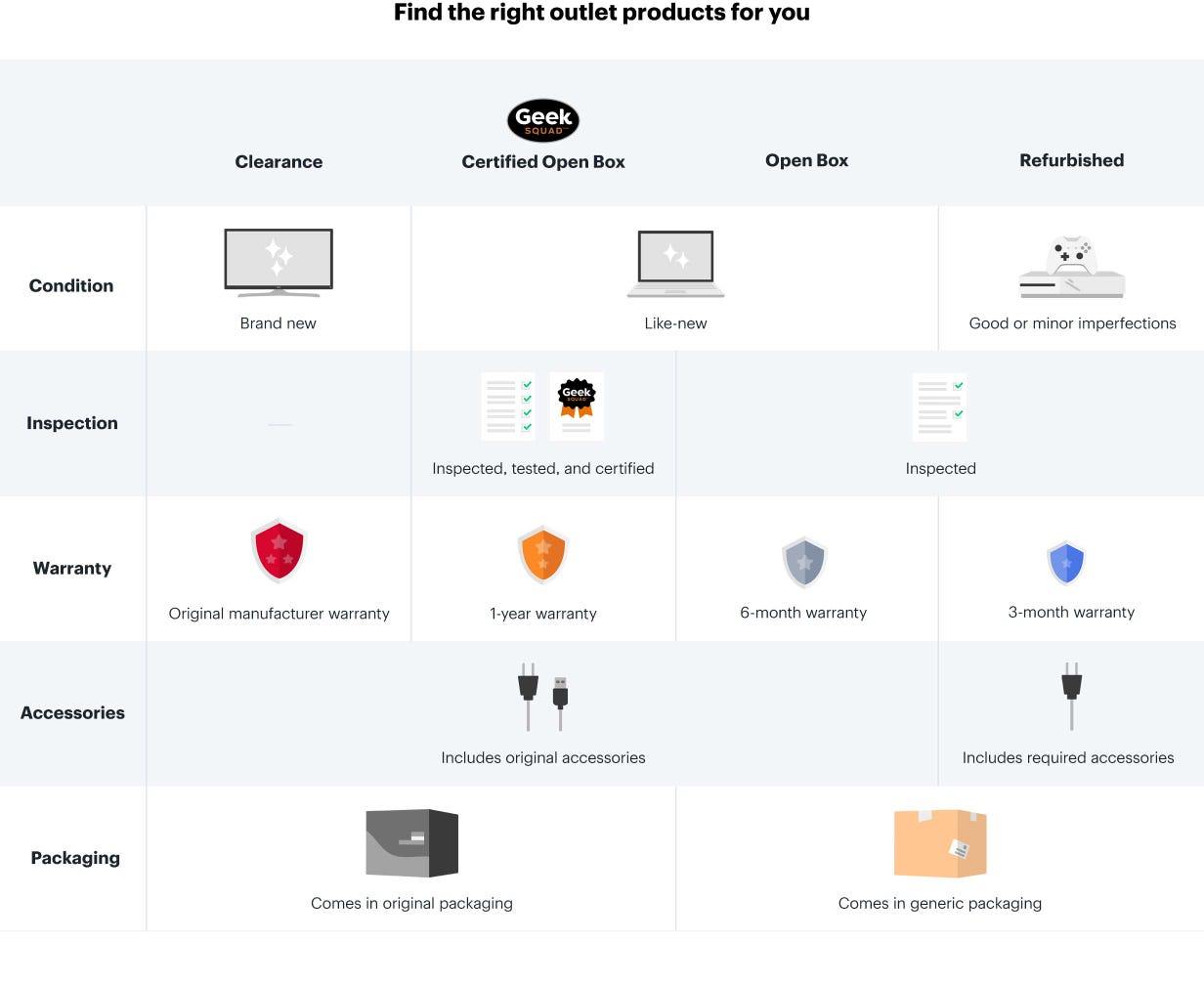This screenshot has height=984, width=1204.
Task: Click the Geek Squad logo above Certified Open Box
Action: pyautogui.click(x=543, y=121)
